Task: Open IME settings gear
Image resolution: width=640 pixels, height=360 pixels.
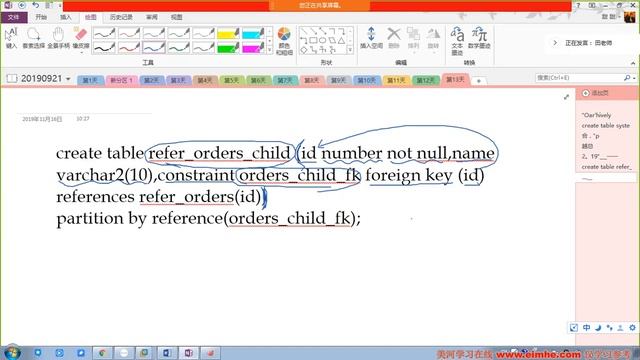Action: tap(632, 327)
